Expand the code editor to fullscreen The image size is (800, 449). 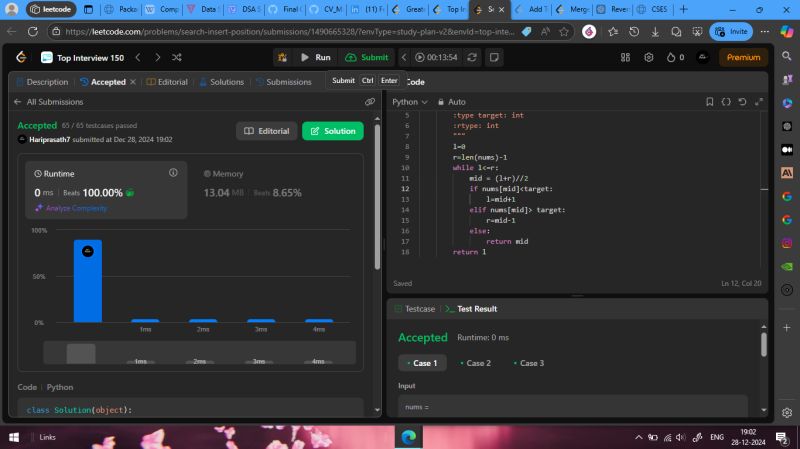[759, 102]
